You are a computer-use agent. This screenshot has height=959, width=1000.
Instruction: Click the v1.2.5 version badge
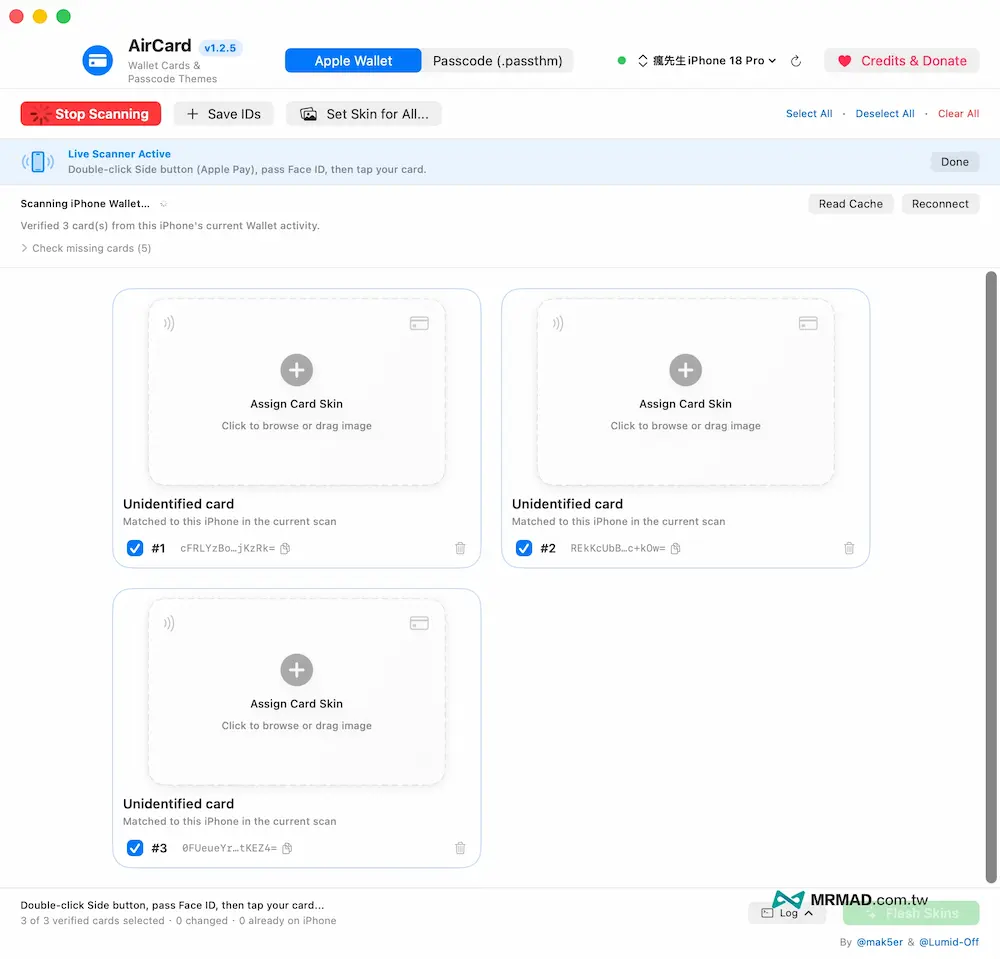220,48
